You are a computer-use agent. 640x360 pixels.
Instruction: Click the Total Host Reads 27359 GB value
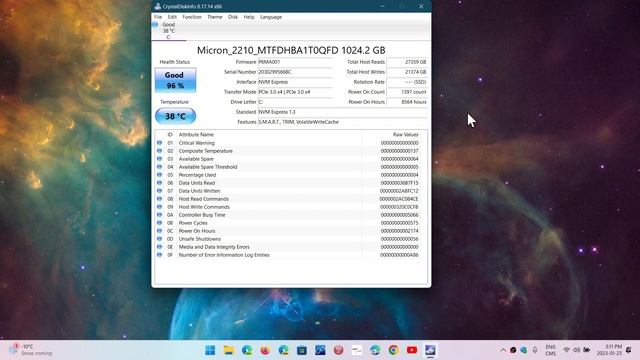(x=407, y=62)
